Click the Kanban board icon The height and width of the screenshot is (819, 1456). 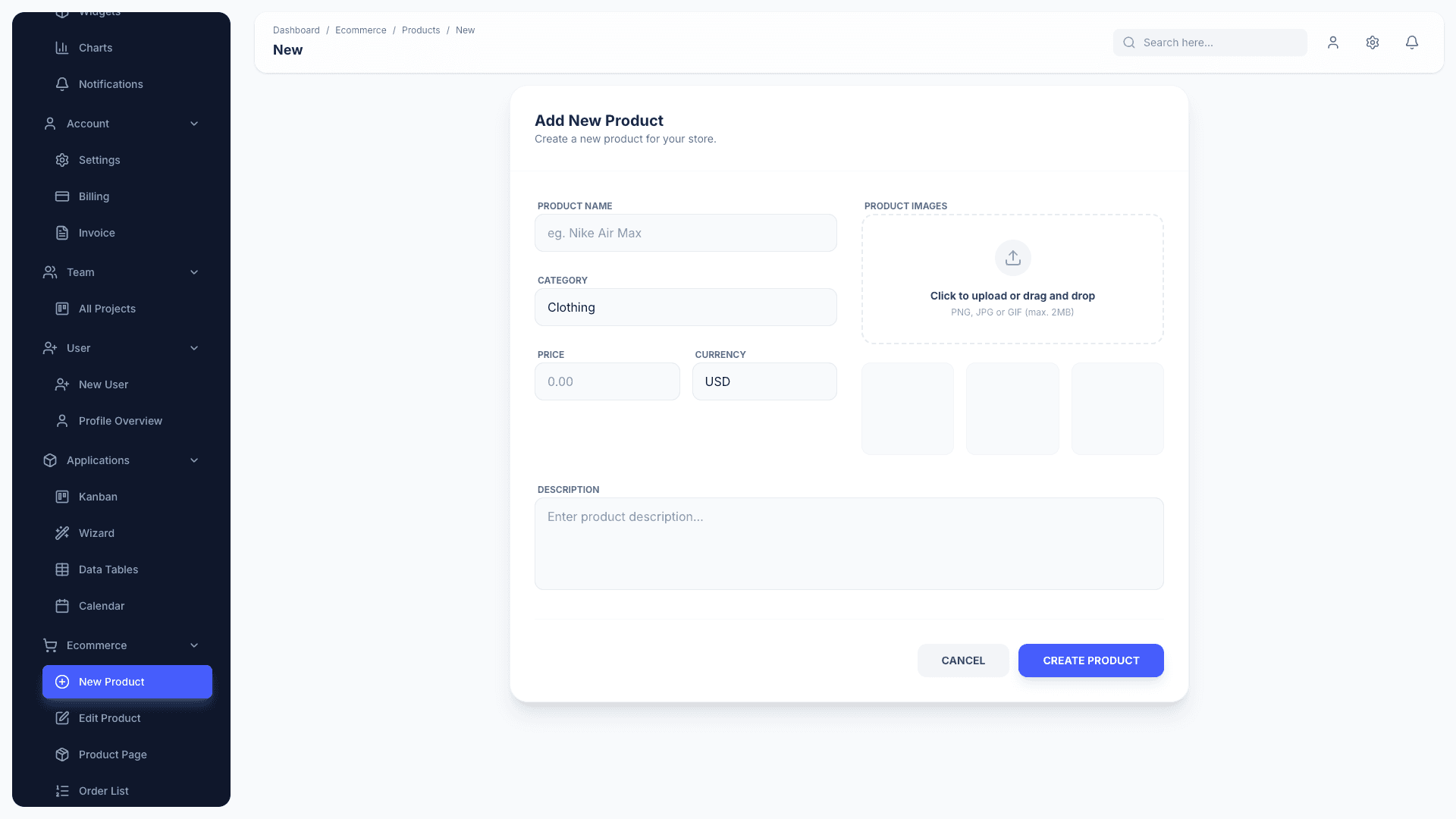tap(61, 496)
